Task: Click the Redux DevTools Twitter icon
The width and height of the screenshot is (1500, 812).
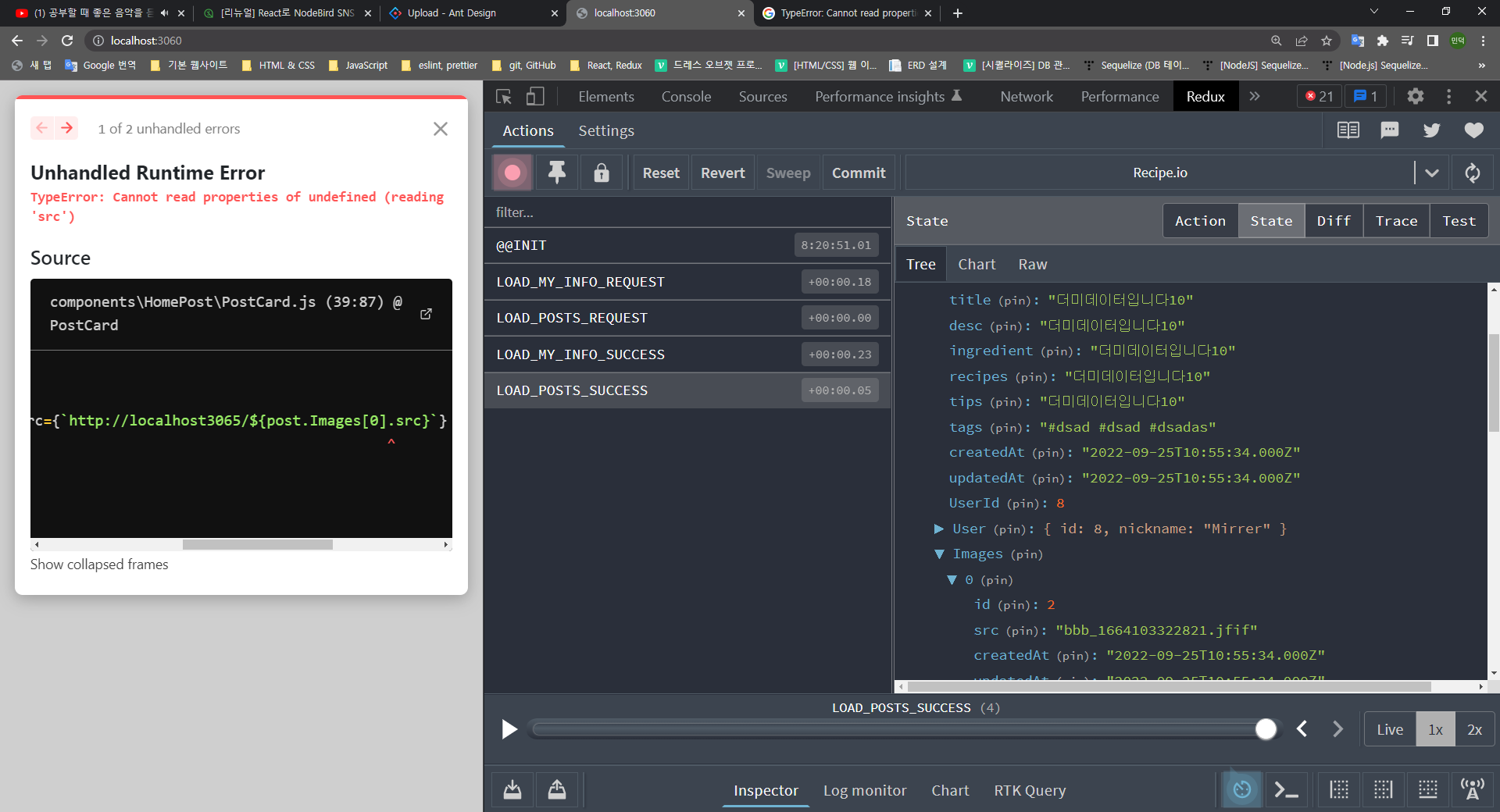Action: tap(1432, 130)
